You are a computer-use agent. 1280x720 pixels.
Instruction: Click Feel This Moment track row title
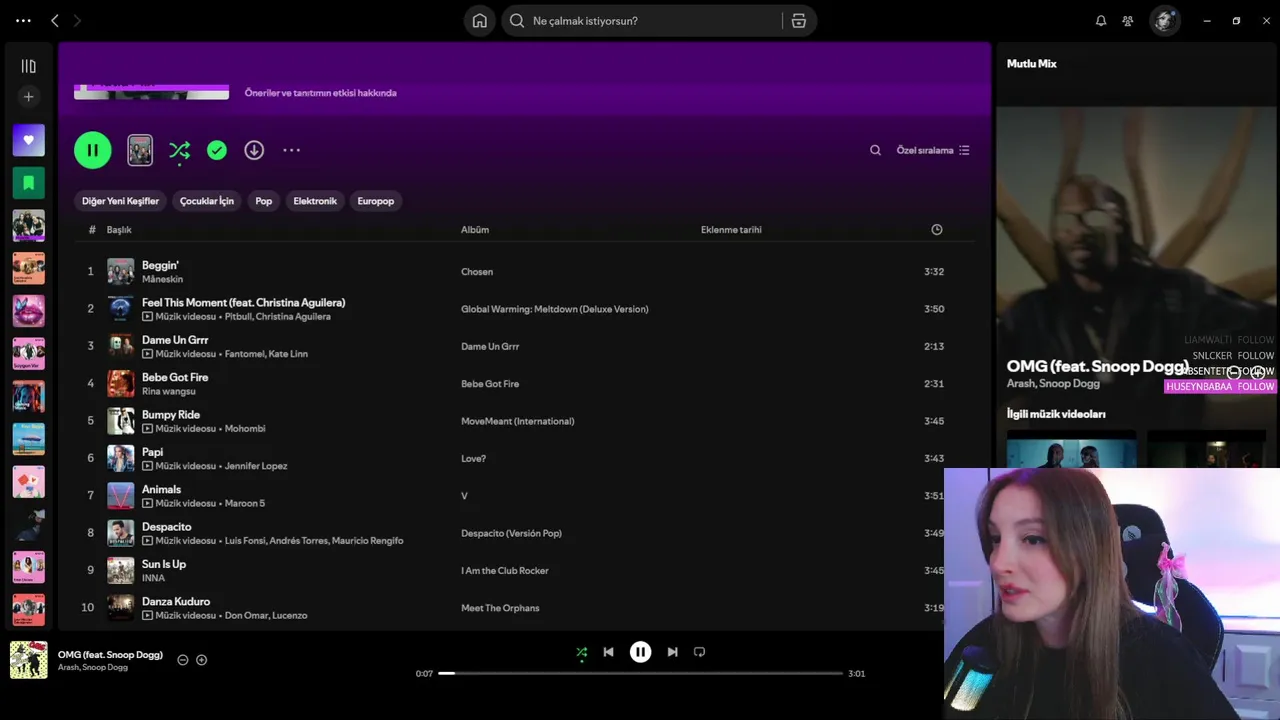pyautogui.click(x=243, y=302)
